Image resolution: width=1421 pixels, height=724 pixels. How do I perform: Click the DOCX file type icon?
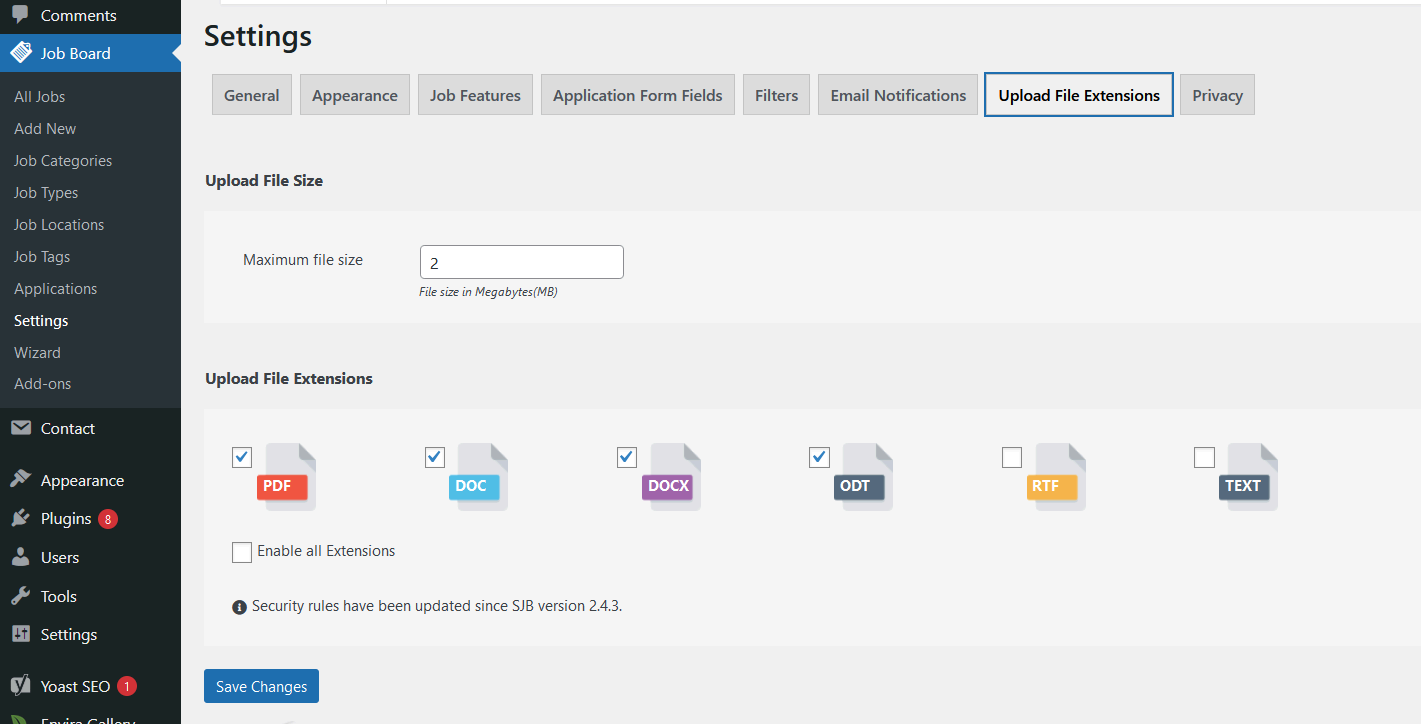point(672,478)
